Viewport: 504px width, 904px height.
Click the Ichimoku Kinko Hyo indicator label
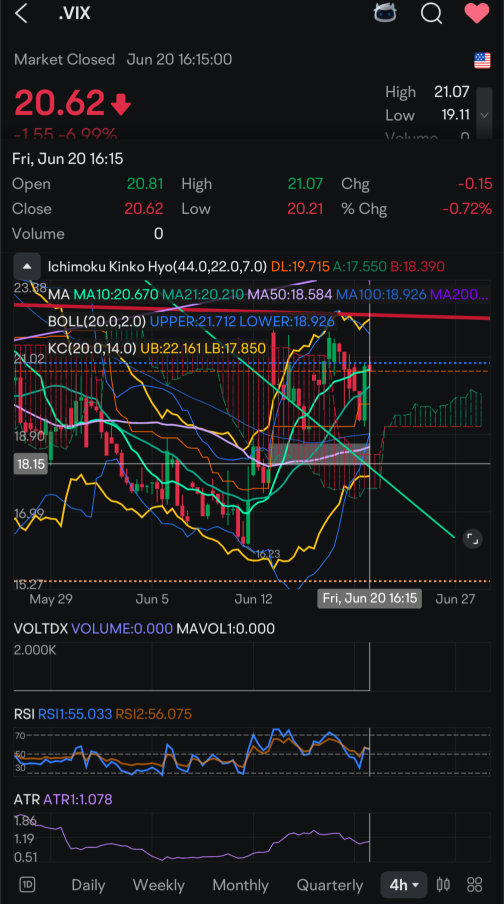click(x=157, y=266)
